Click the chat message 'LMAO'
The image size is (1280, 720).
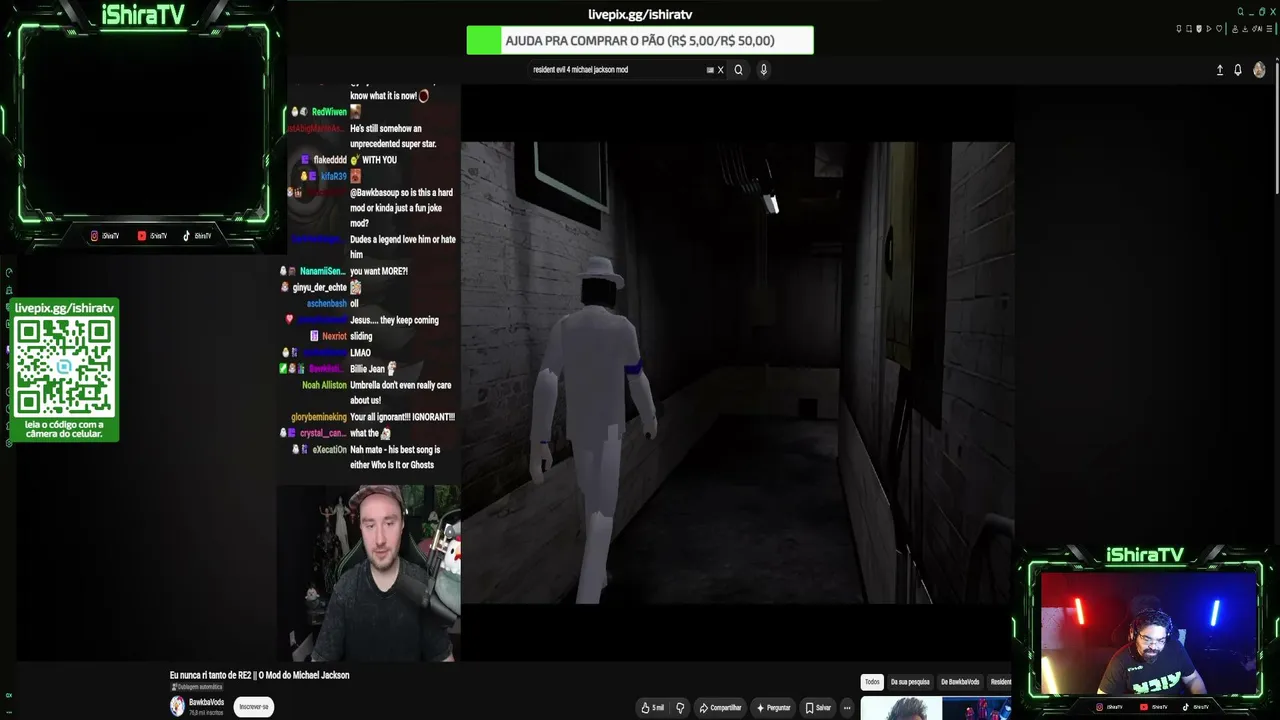360,353
